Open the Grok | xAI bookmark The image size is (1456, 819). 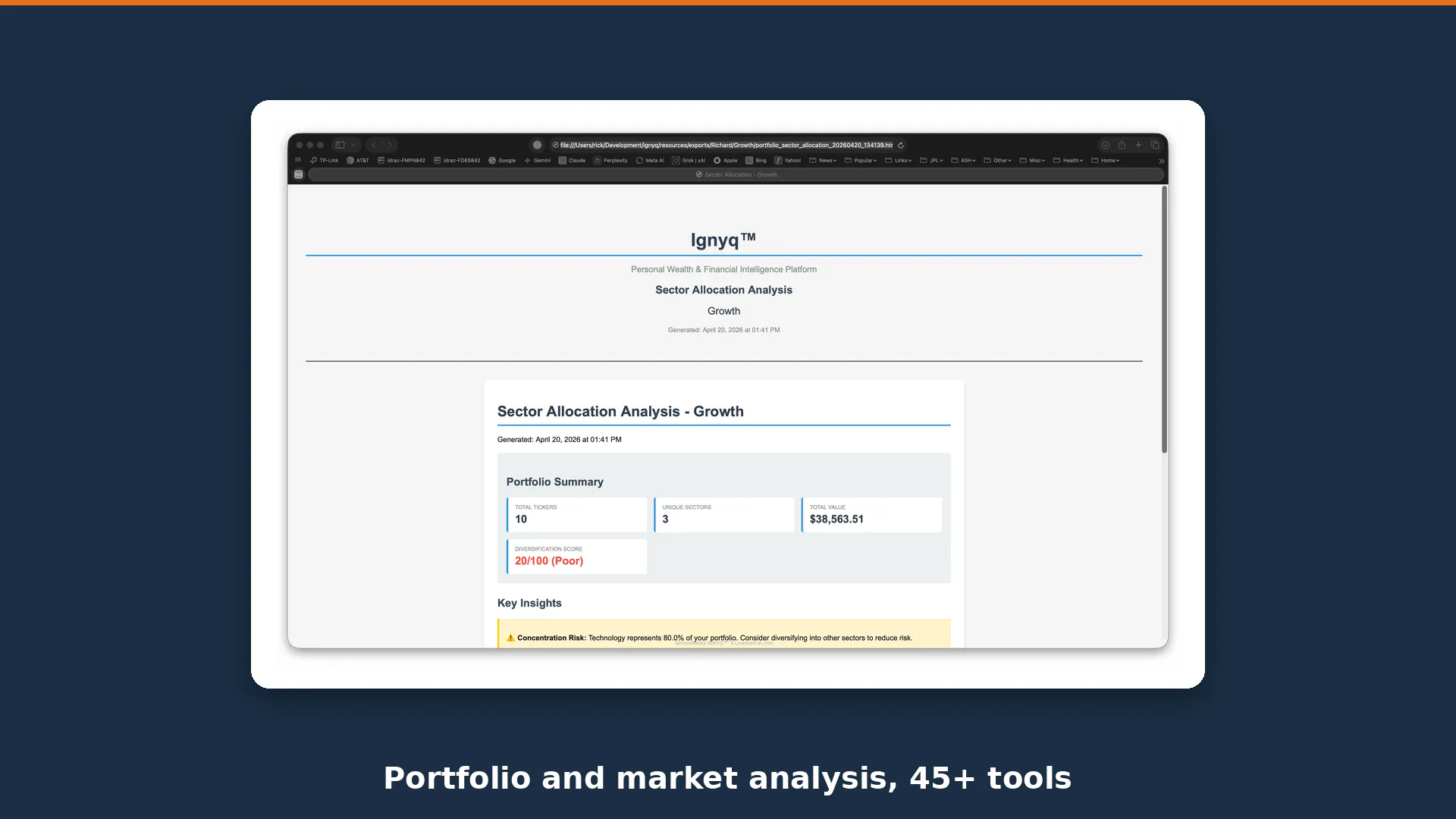pyautogui.click(x=689, y=161)
